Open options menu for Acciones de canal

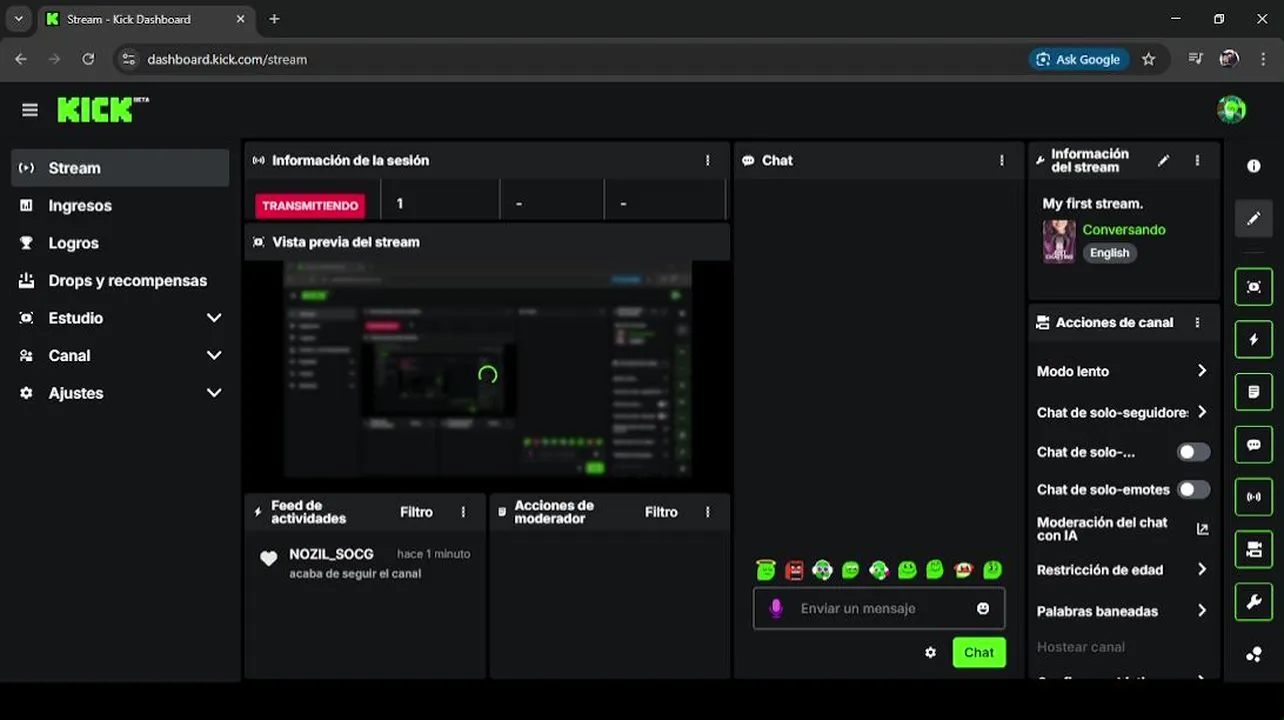[1197, 323]
